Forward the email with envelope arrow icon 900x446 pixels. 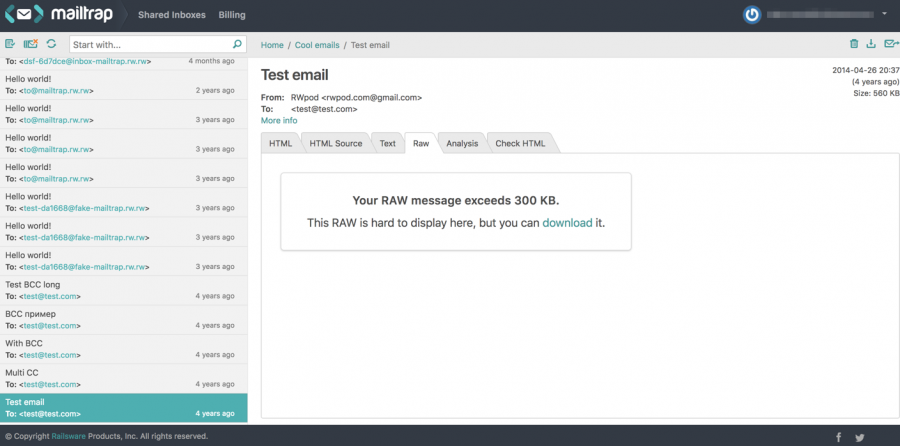(891, 44)
